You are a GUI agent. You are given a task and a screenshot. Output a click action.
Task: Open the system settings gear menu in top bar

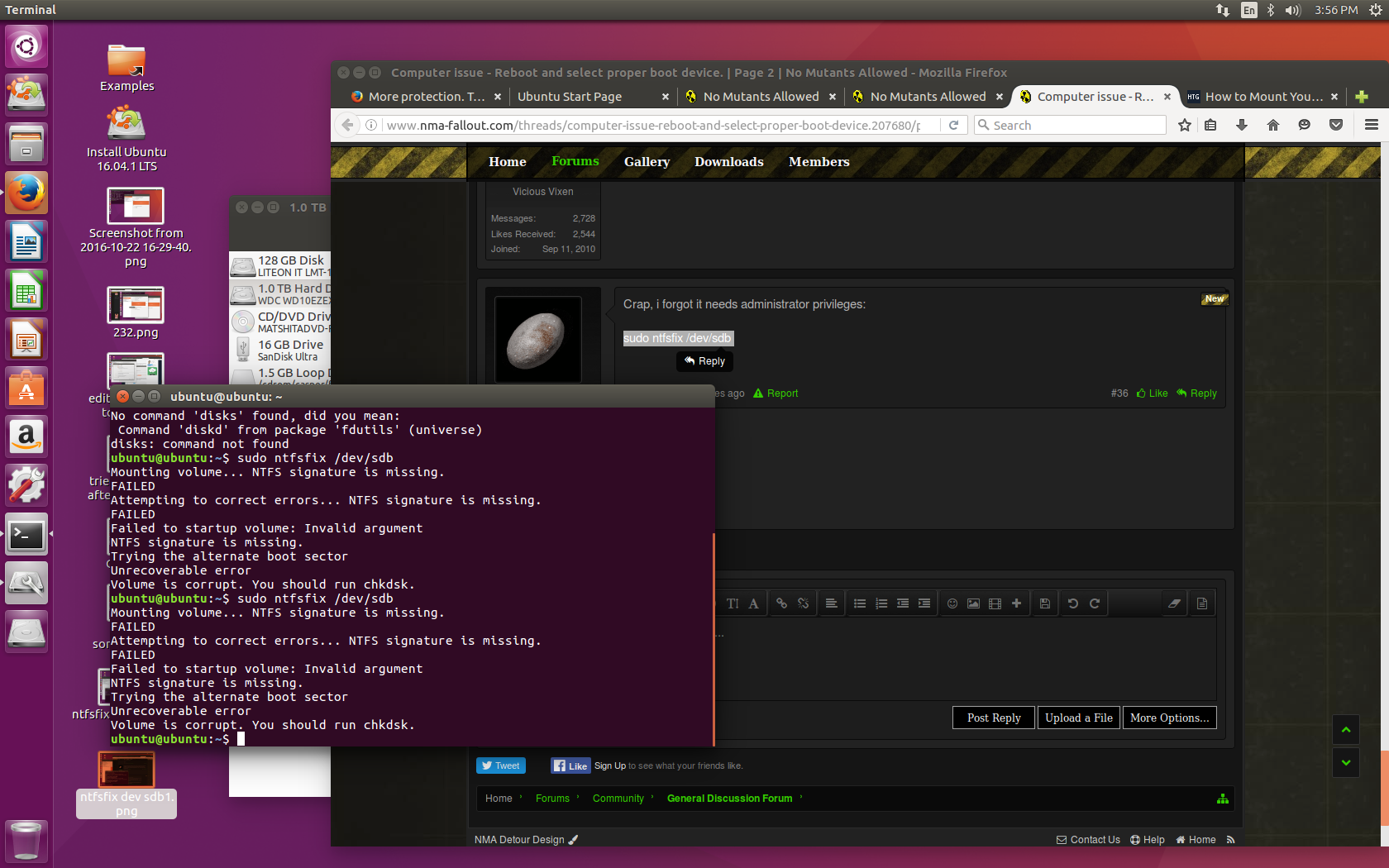pos(1375,10)
